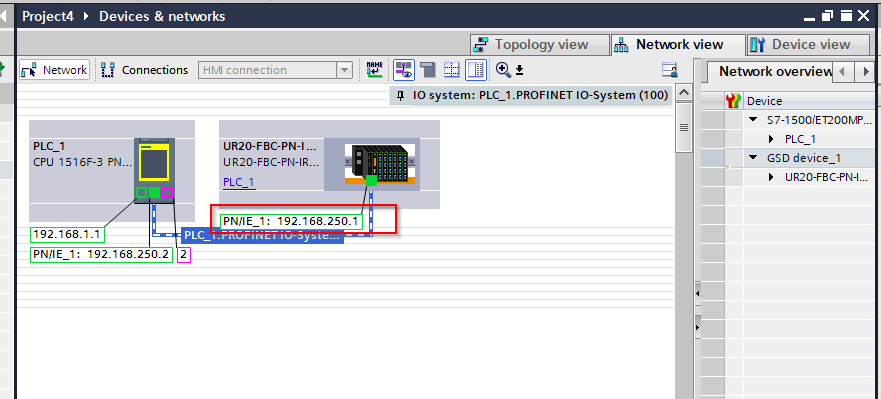Follow the PLC_1 link on UR20 device
Screen dimensions: 881x399
239,182
